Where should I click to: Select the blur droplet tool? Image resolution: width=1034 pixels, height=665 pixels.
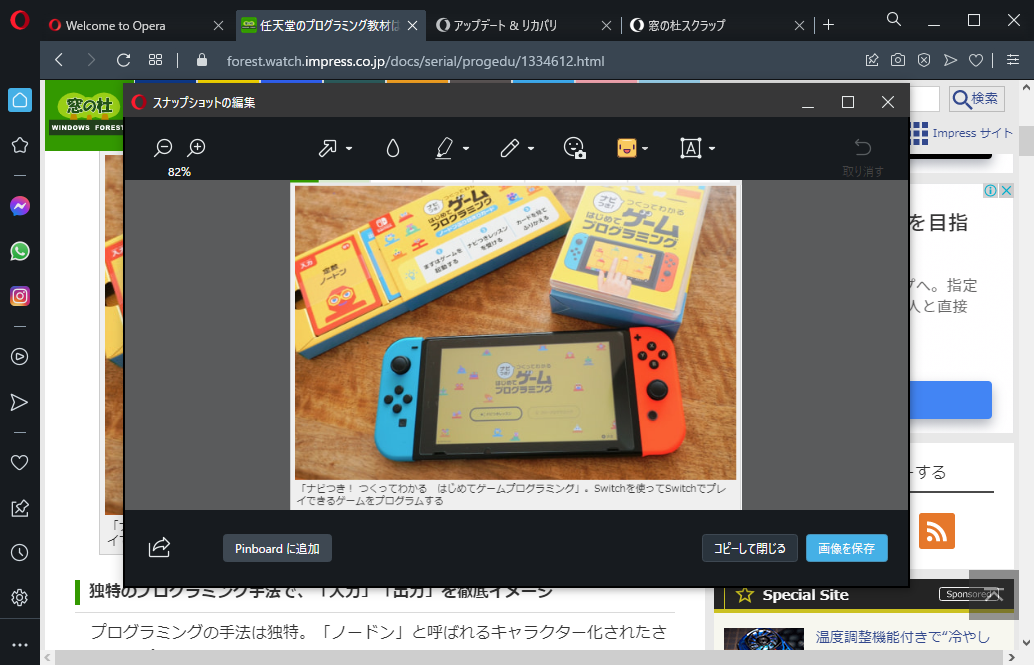(393, 148)
